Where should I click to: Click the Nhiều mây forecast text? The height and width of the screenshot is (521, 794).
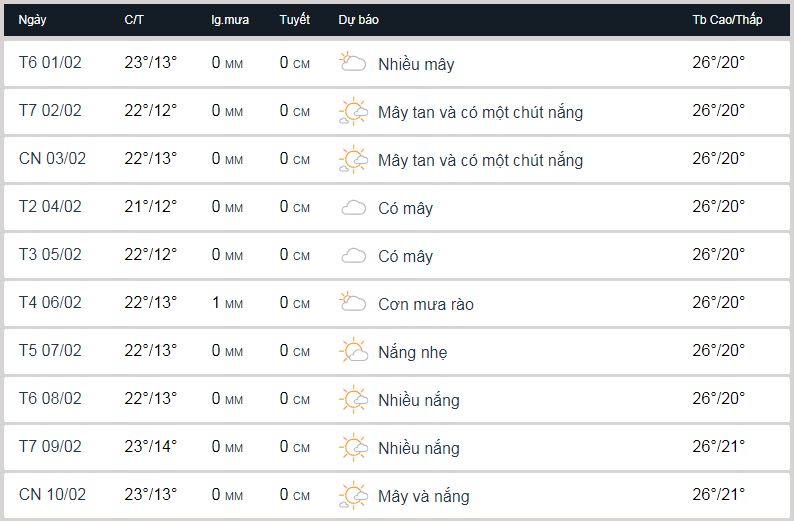click(416, 64)
